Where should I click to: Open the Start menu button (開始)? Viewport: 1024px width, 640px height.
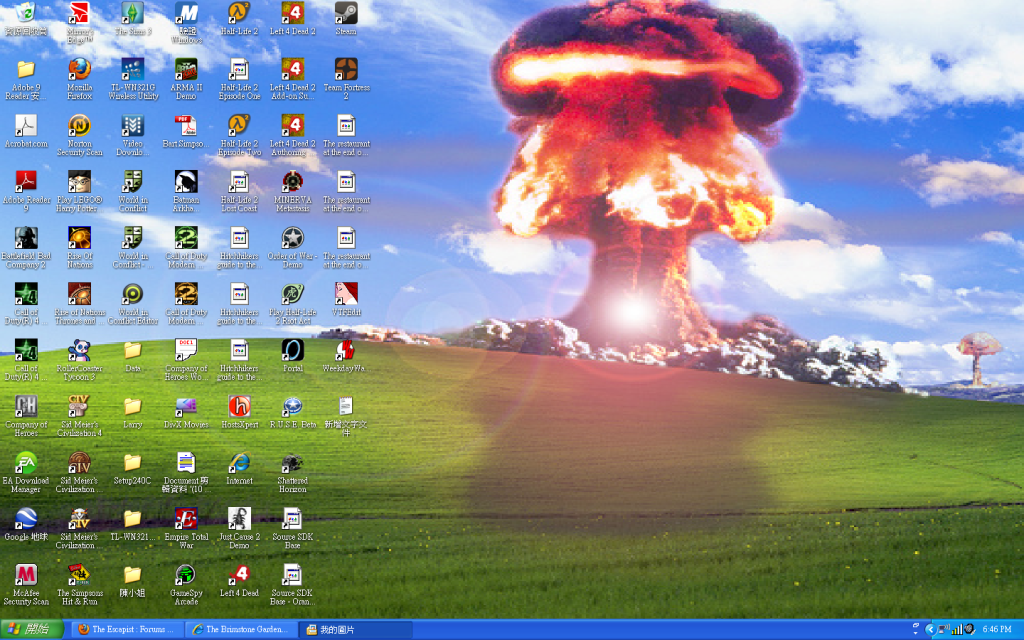[x=31, y=630]
